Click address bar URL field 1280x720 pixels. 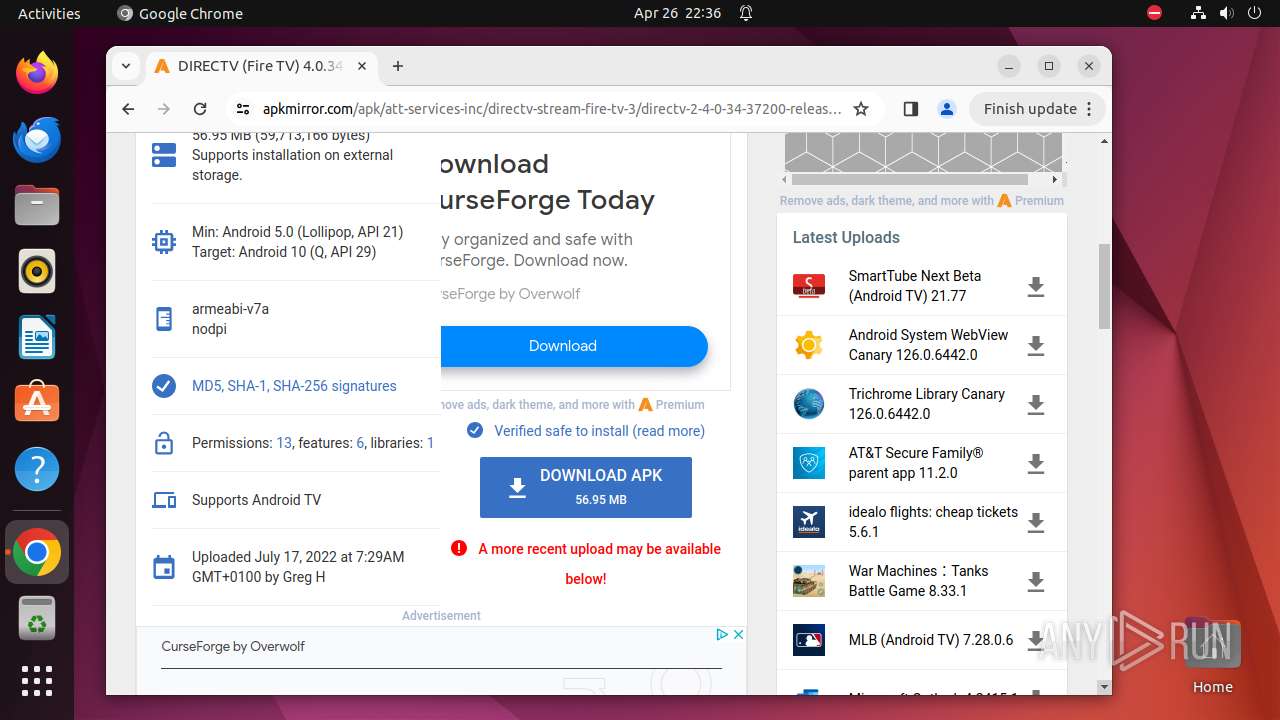pyautogui.click(x=552, y=109)
